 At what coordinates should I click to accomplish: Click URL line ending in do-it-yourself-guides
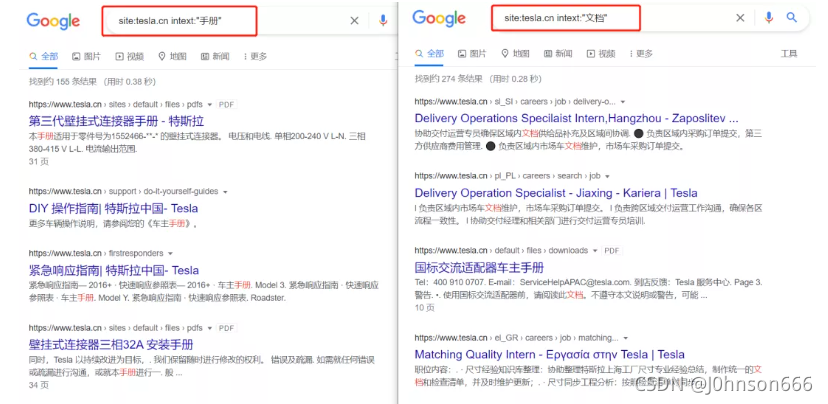(124, 192)
